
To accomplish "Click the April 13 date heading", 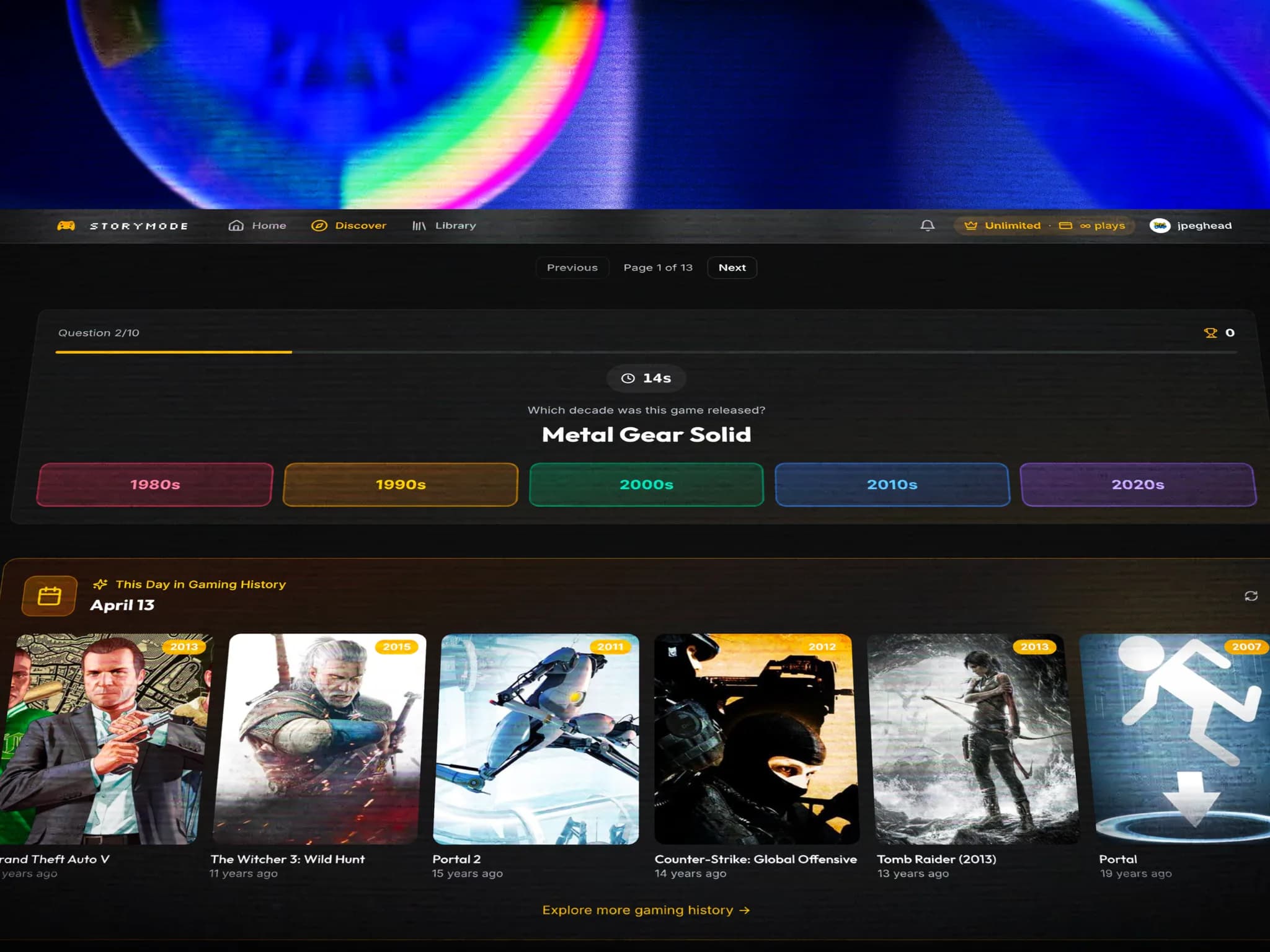I will [122, 605].
